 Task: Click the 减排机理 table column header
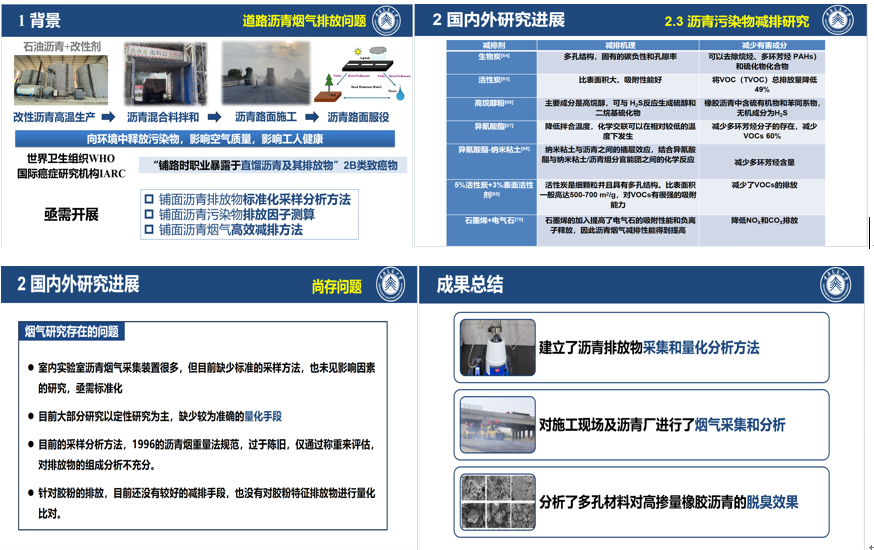pyautogui.click(x=620, y=45)
